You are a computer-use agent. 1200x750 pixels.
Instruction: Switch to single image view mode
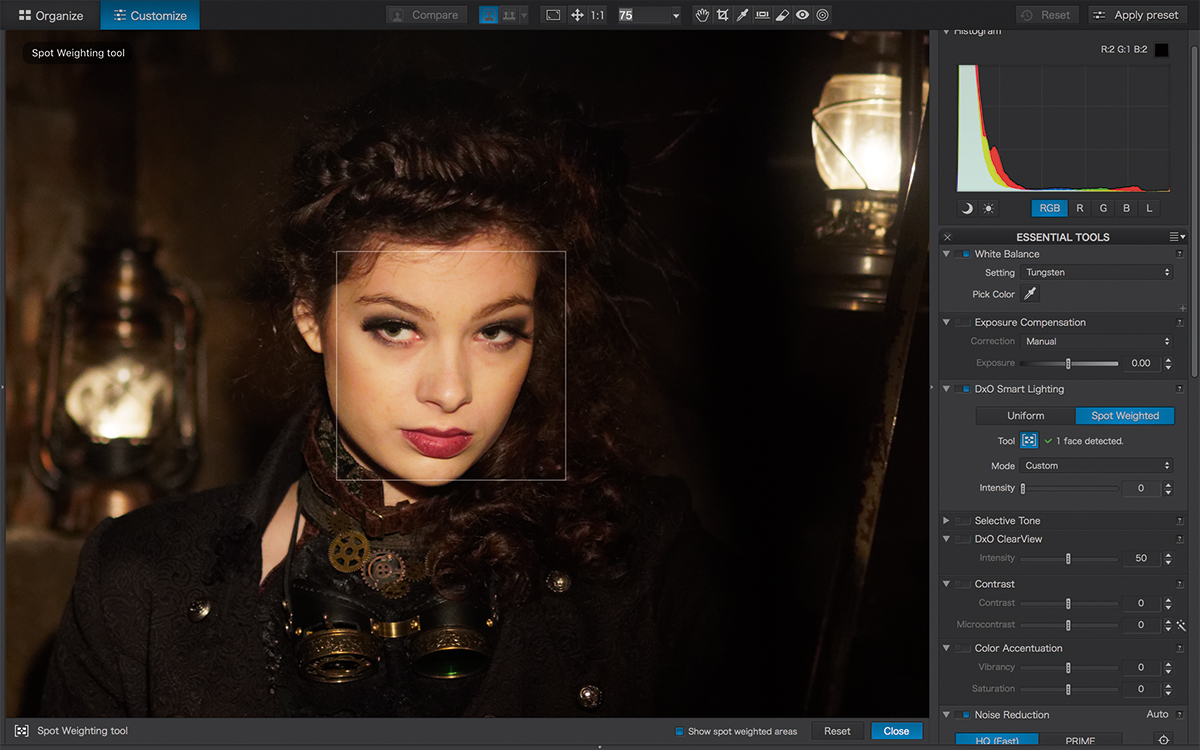tap(489, 15)
